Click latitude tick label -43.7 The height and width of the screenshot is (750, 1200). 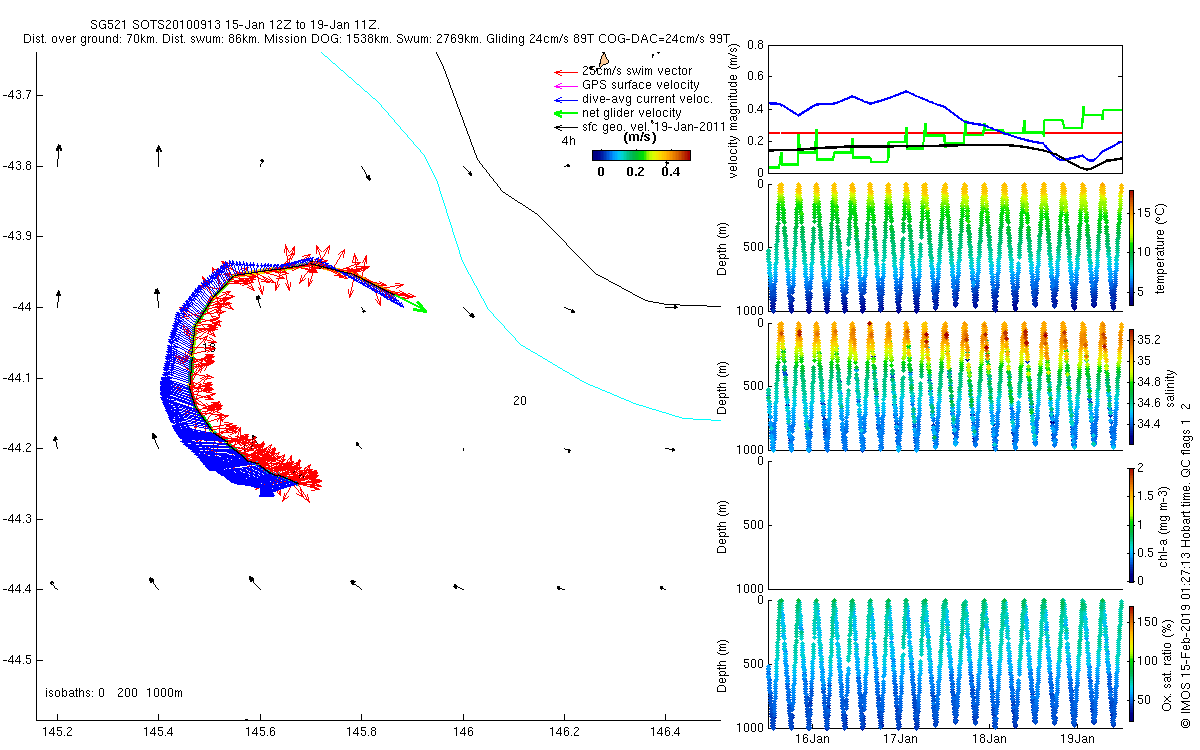[x=17, y=95]
